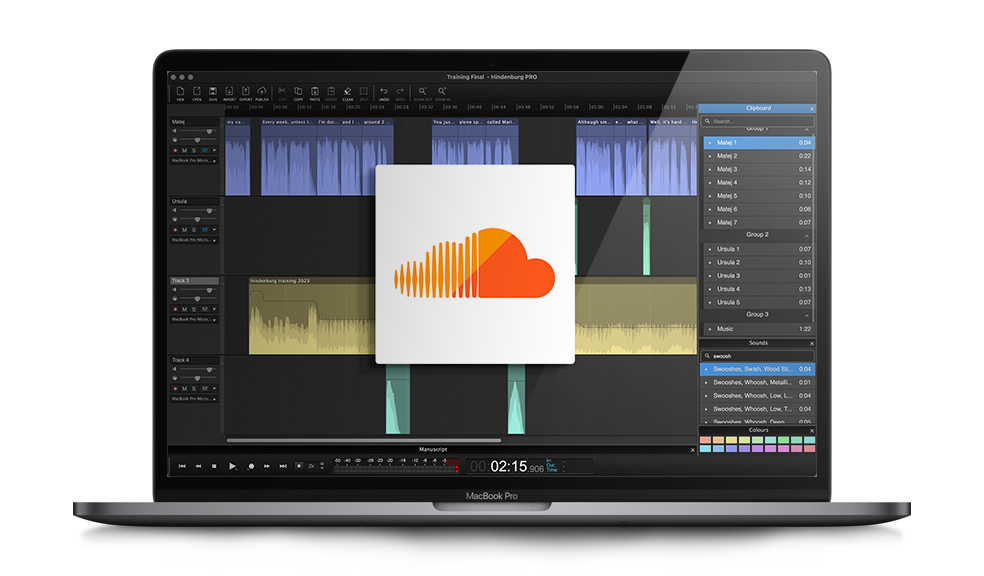Close the Sounds panel
Viewport: 984px width, 576px height.
[812, 343]
